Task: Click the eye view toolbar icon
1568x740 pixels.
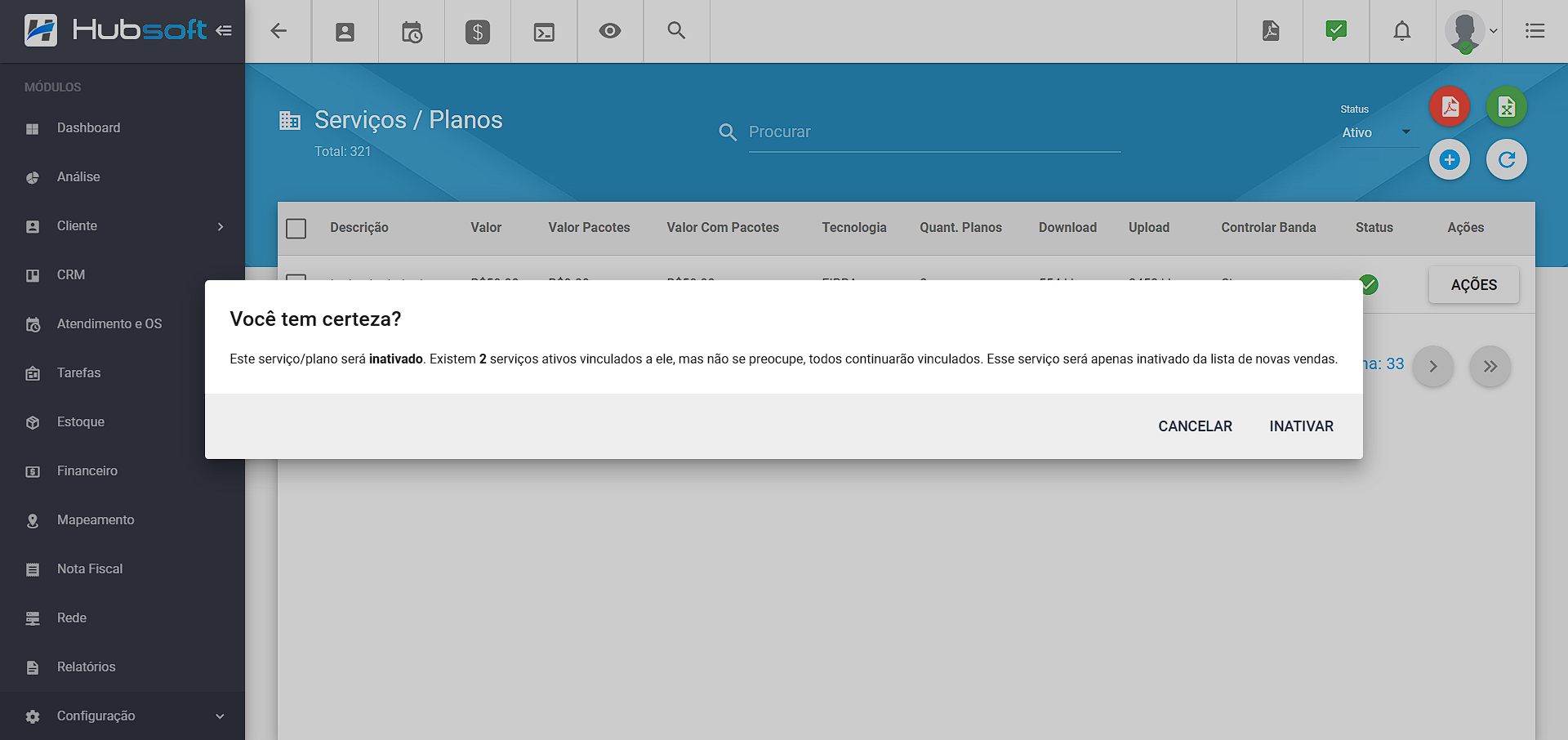Action: pyautogui.click(x=610, y=31)
